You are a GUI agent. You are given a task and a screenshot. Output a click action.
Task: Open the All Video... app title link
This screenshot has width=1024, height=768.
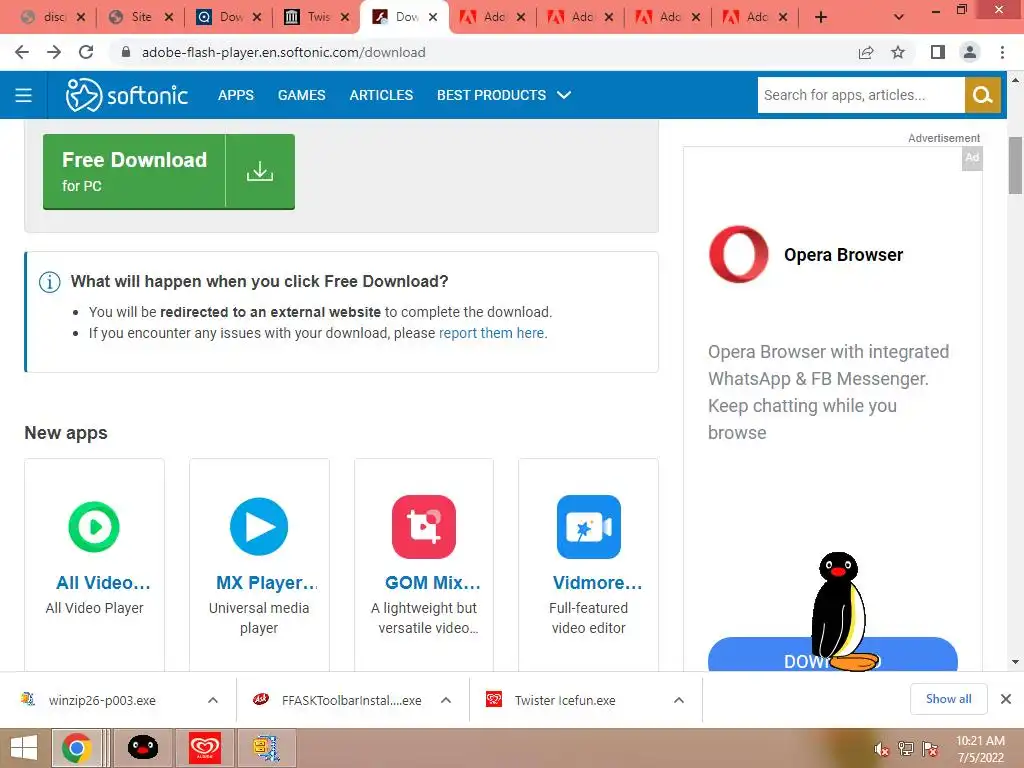tap(103, 583)
